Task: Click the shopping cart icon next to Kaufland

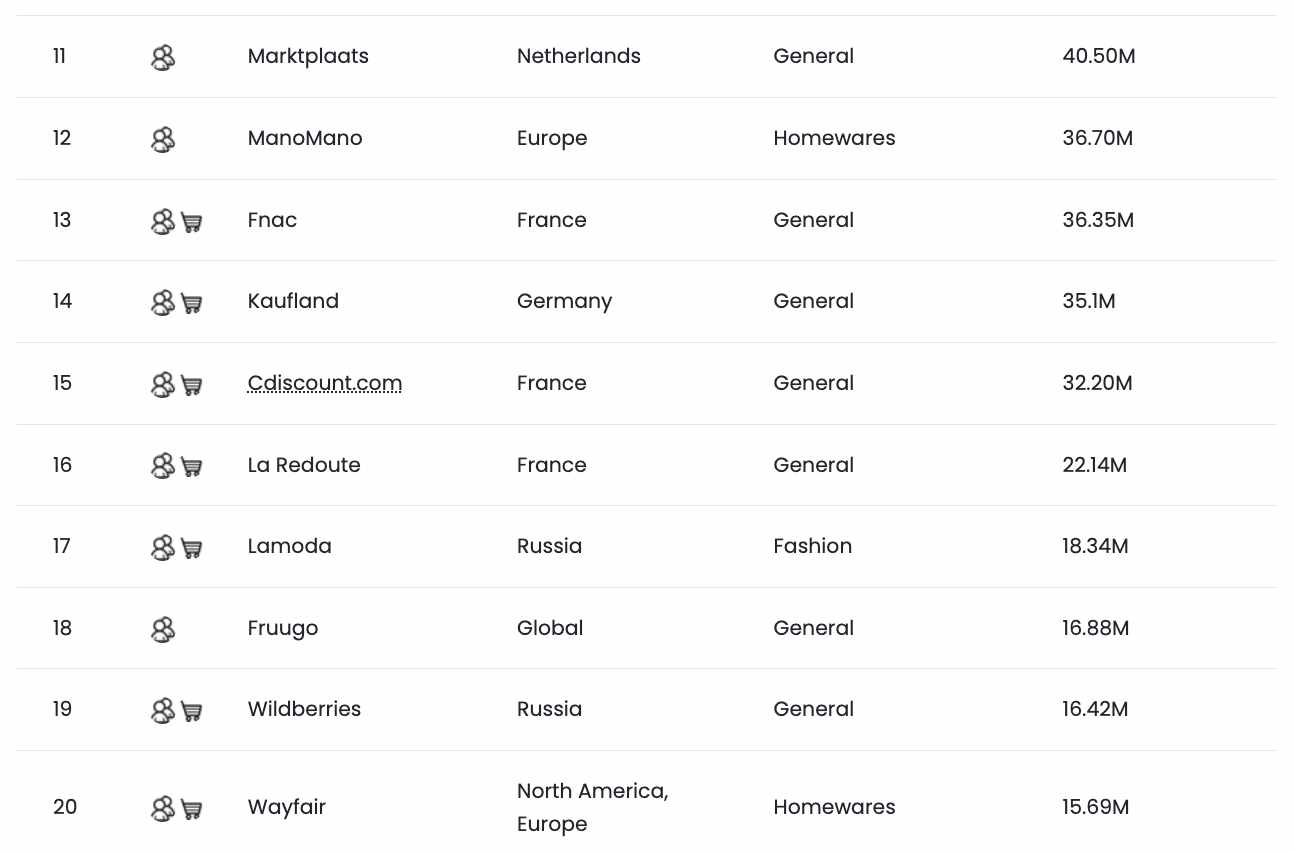Action: click(x=192, y=303)
